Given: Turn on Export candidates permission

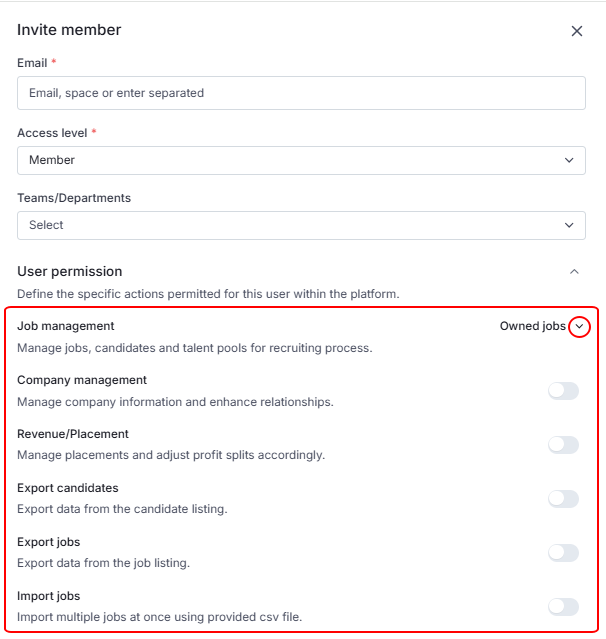Looking at the screenshot, I should 563,499.
